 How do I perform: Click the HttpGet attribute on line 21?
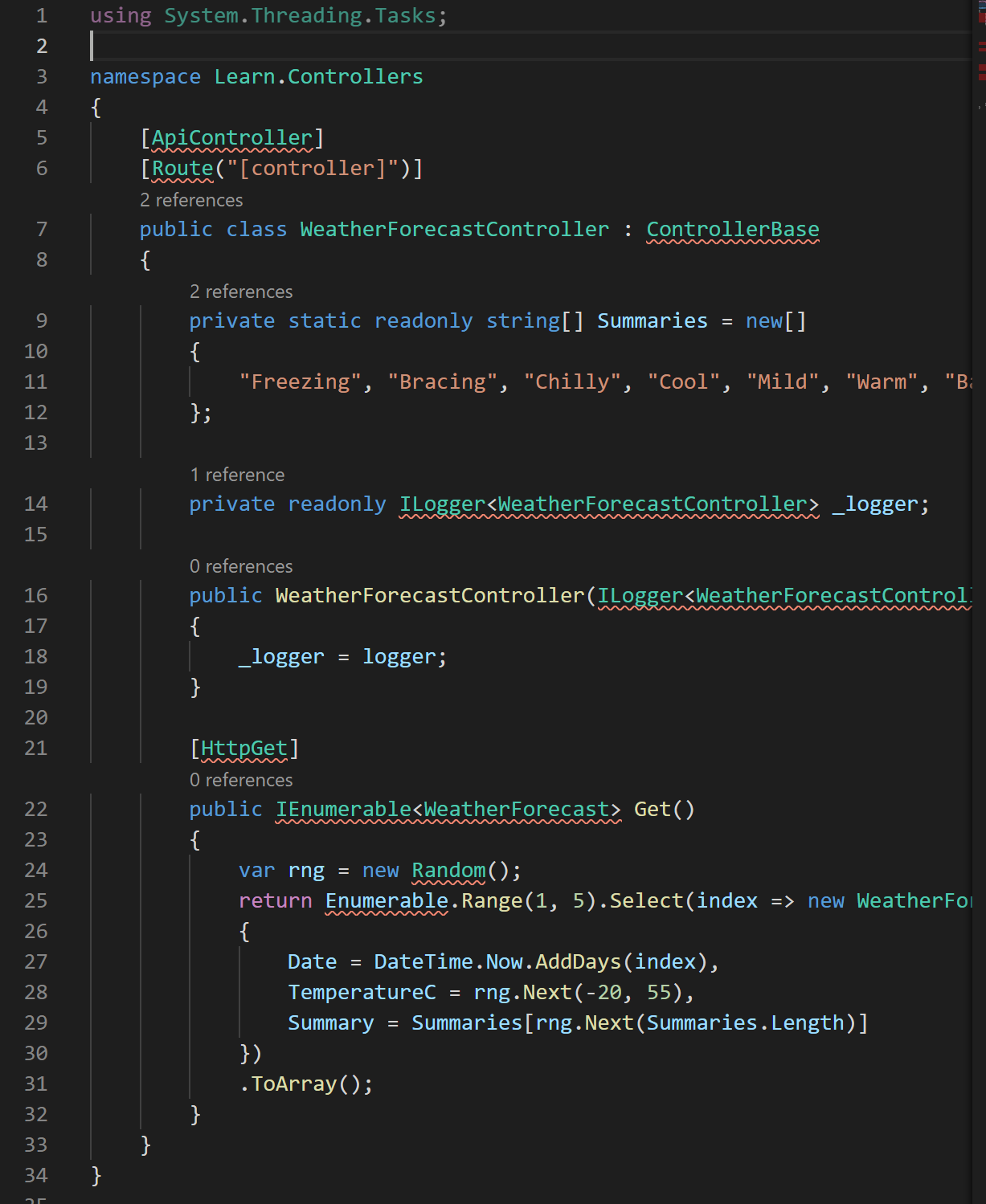[243, 748]
